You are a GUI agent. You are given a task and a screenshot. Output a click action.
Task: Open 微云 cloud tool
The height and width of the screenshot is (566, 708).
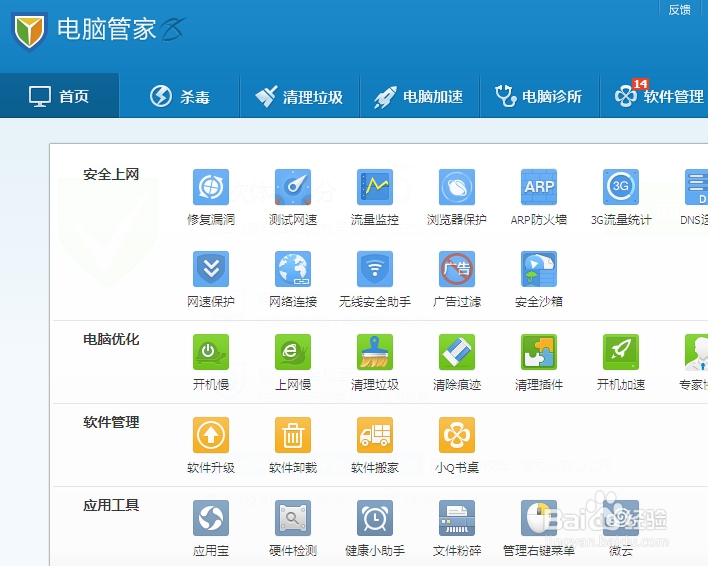(x=621, y=518)
